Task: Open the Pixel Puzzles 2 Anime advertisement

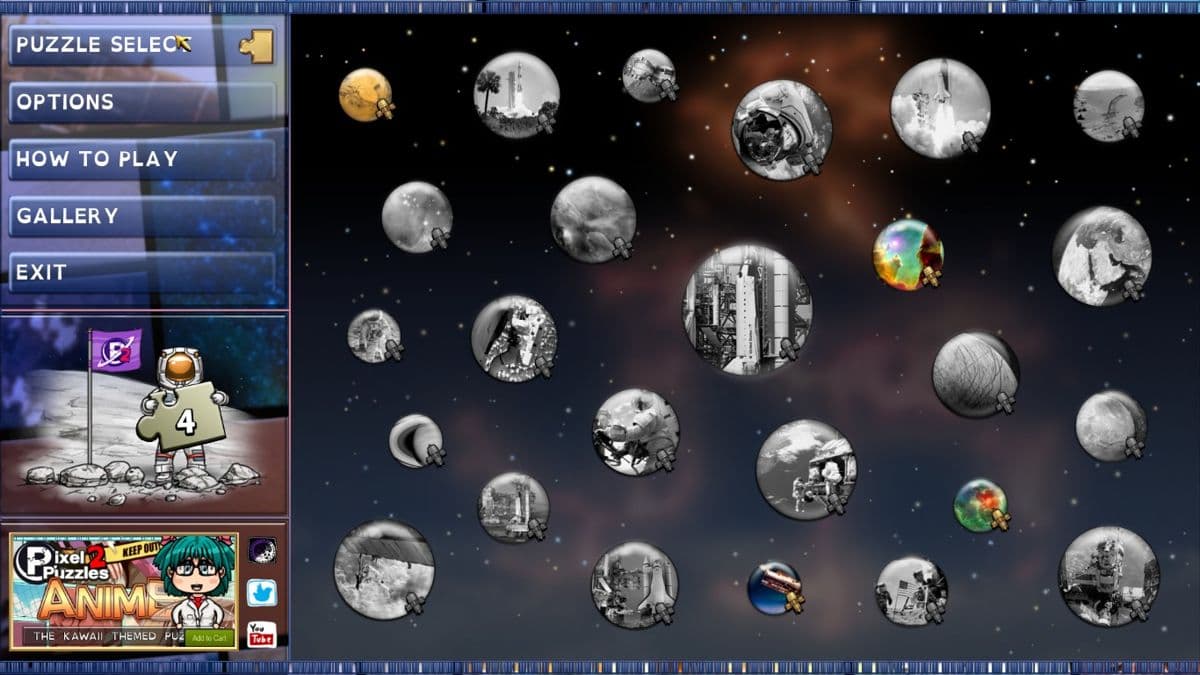Action: pos(124,590)
